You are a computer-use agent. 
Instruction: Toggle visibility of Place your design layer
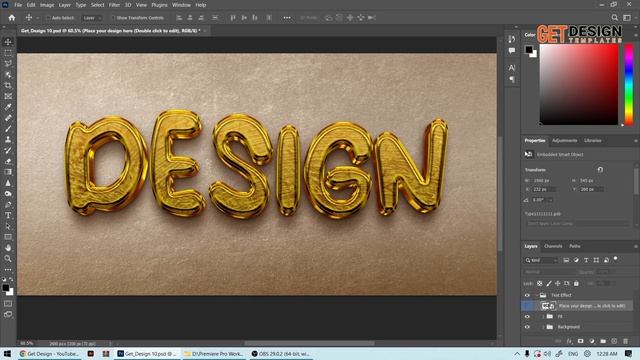pyautogui.click(x=527, y=306)
